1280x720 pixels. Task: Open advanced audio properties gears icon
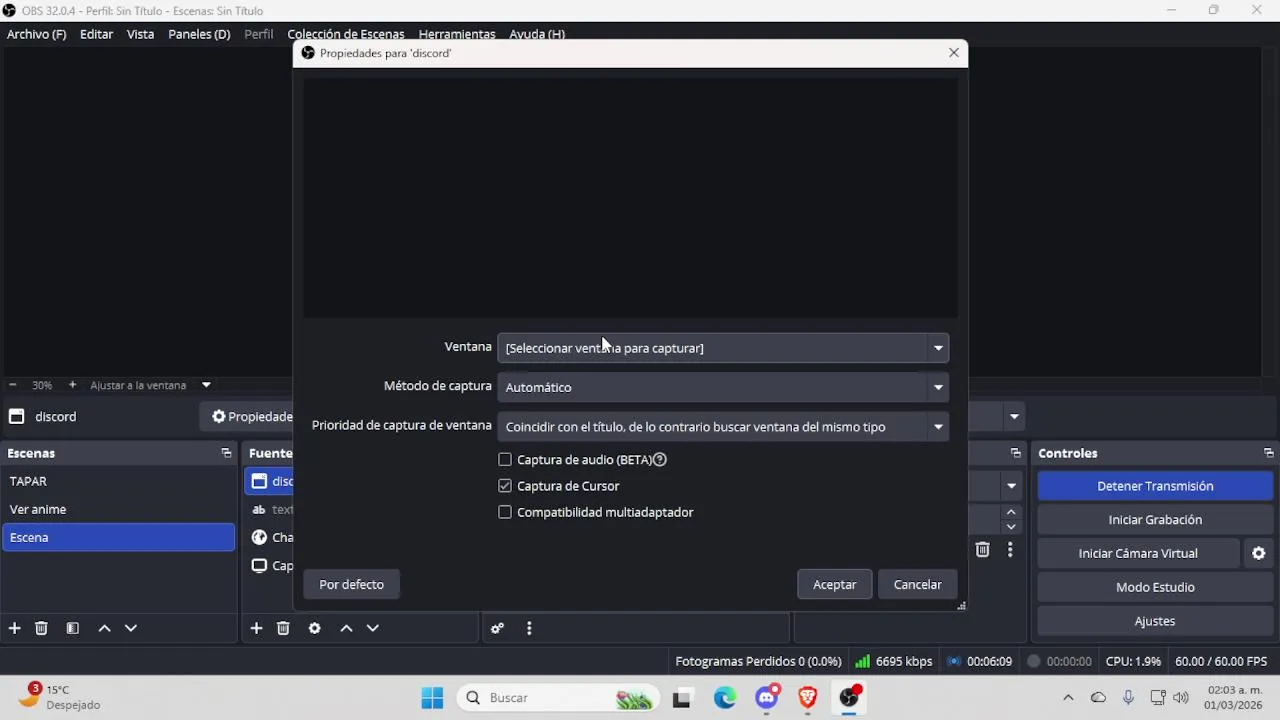pyautogui.click(x=497, y=628)
